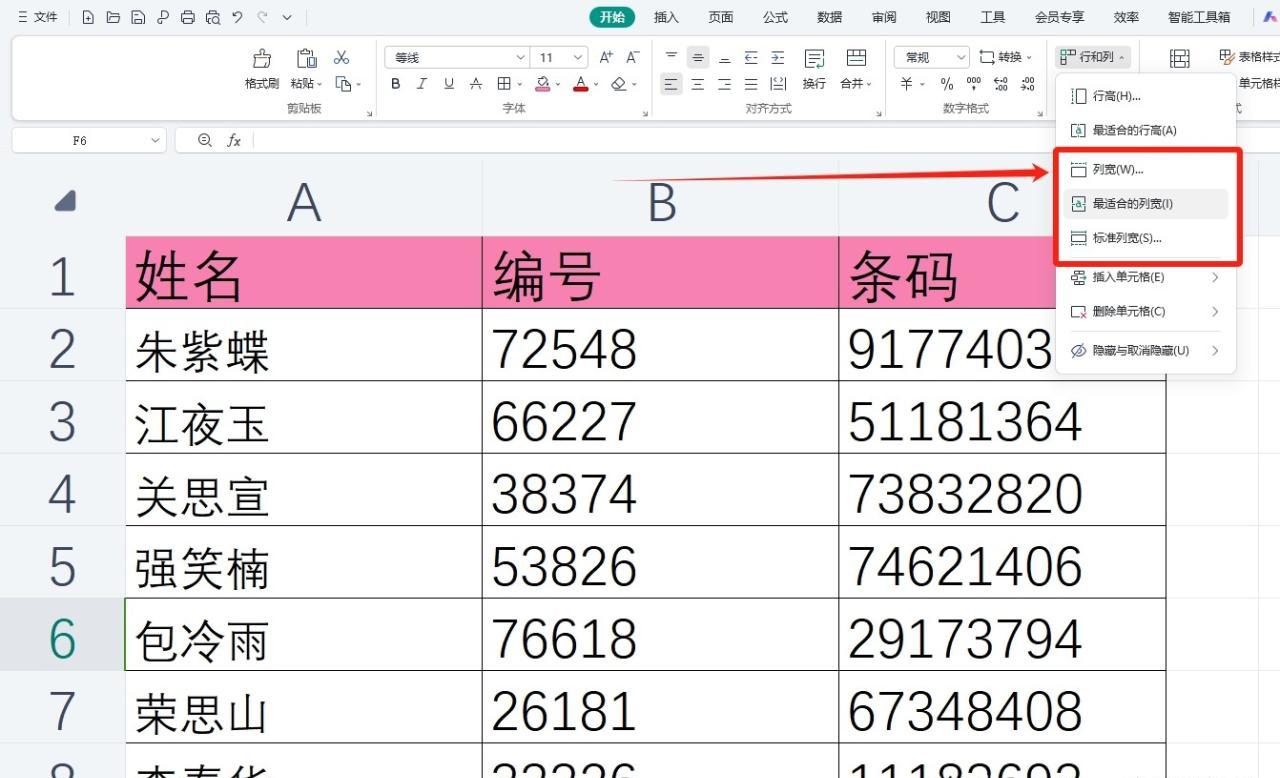Click the increase decimal places icon
The width and height of the screenshot is (1280, 778).
point(1001,84)
